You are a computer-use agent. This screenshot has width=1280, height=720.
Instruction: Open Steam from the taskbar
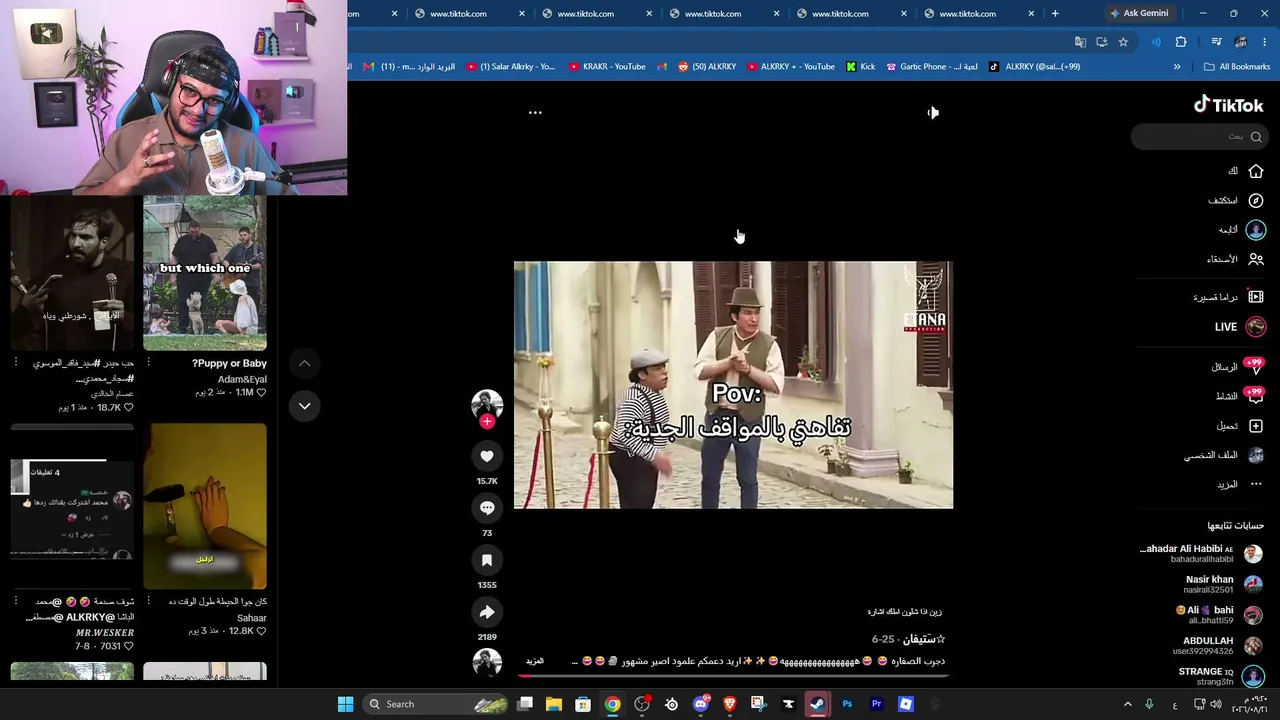pyautogui.click(x=817, y=704)
